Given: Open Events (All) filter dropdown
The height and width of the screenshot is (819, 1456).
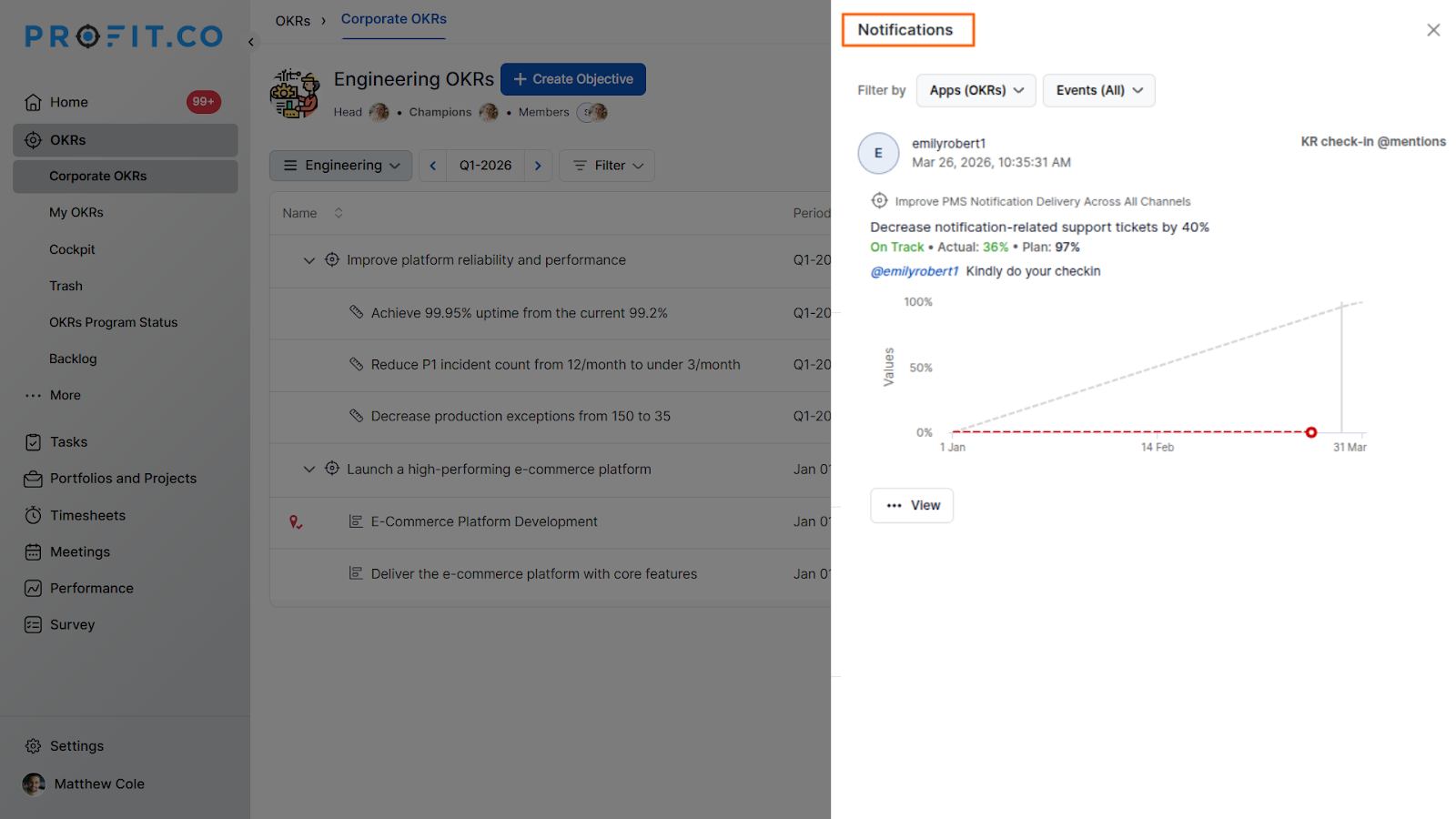Looking at the screenshot, I should pyautogui.click(x=1098, y=90).
